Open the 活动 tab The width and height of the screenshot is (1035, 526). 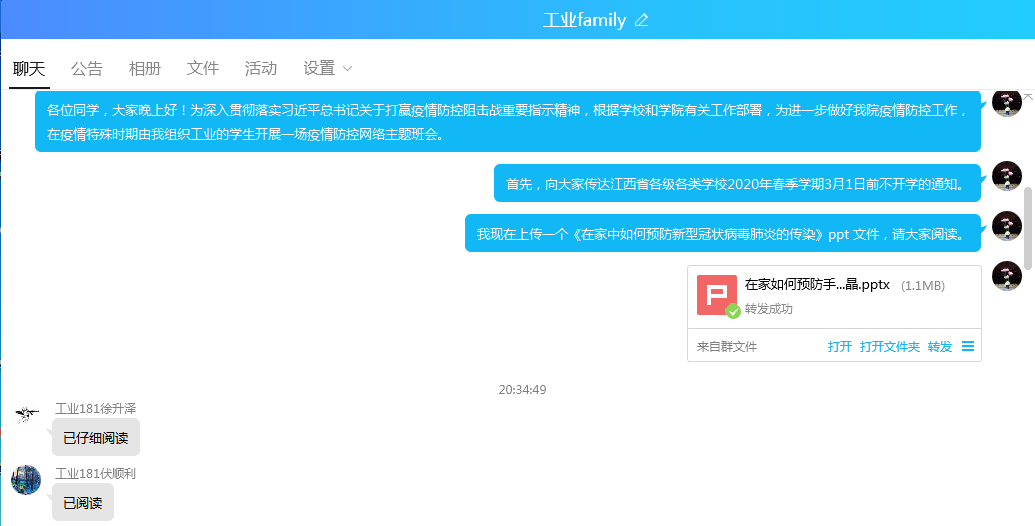coord(261,68)
